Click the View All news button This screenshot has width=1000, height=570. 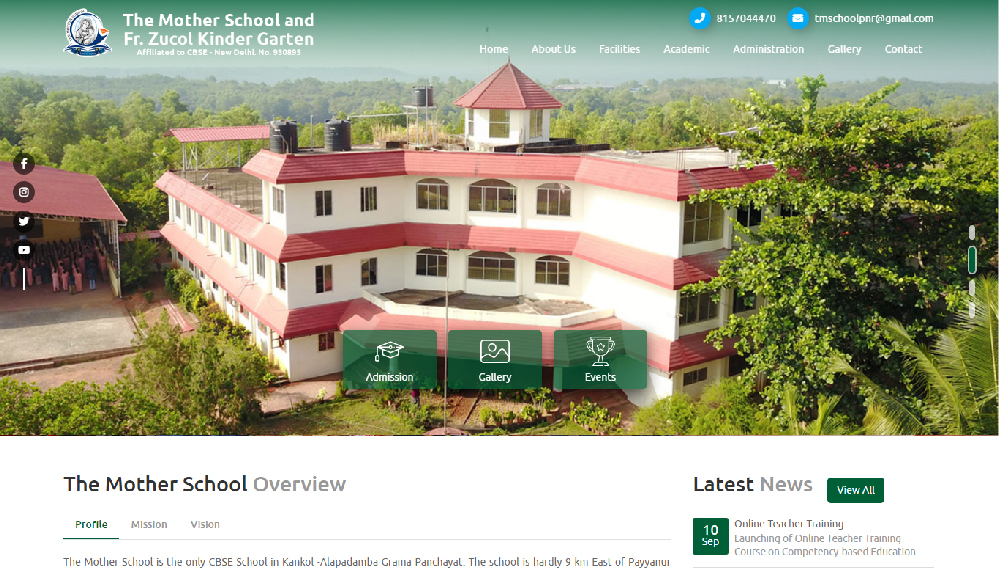pos(855,490)
